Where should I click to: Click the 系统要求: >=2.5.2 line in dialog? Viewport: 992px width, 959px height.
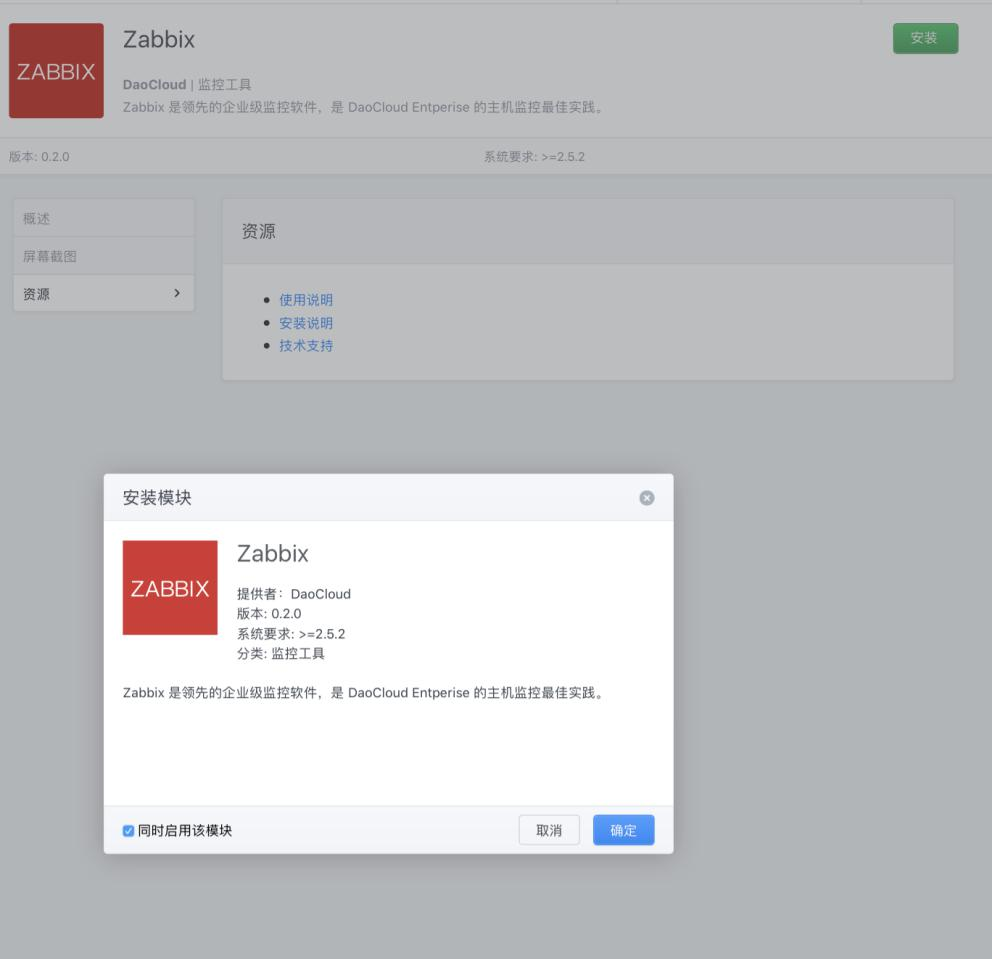(291, 634)
